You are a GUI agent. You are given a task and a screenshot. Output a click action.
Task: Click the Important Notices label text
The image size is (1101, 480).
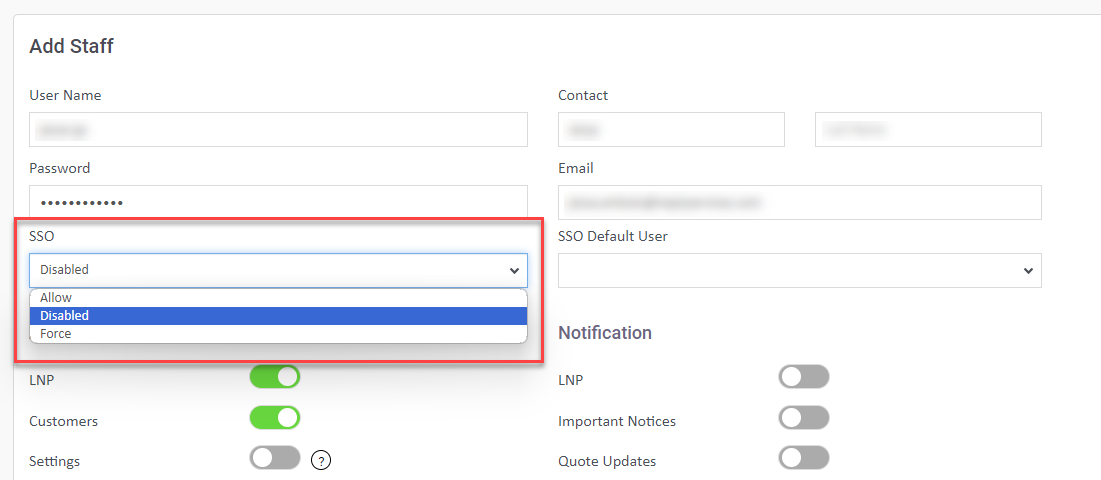click(x=616, y=421)
